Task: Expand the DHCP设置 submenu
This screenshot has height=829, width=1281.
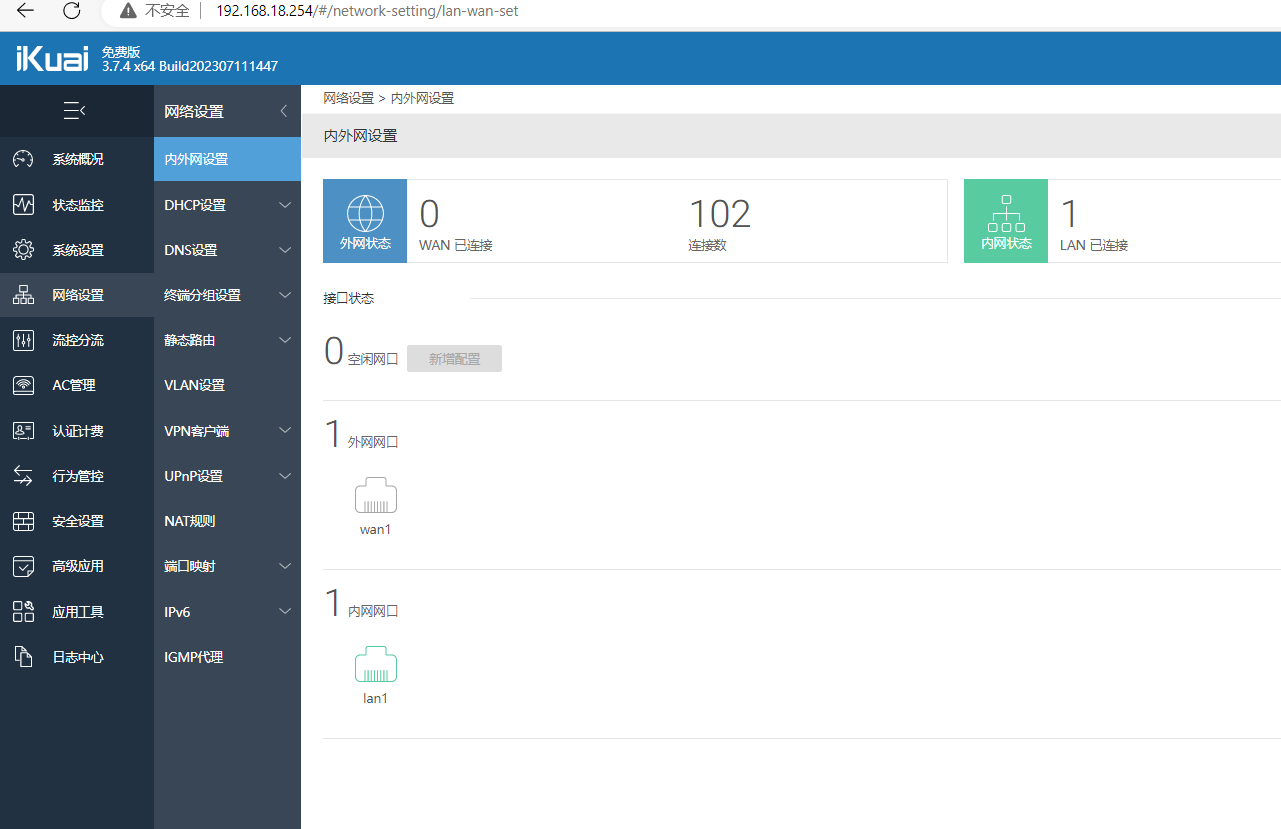Action: click(285, 205)
